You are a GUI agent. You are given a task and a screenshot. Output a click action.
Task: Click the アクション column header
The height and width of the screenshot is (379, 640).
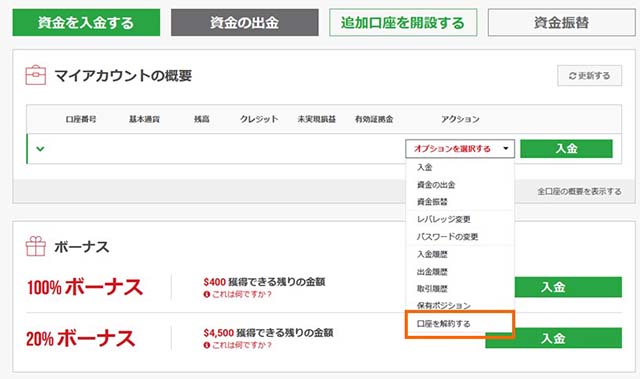pyautogui.click(x=460, y=119)
